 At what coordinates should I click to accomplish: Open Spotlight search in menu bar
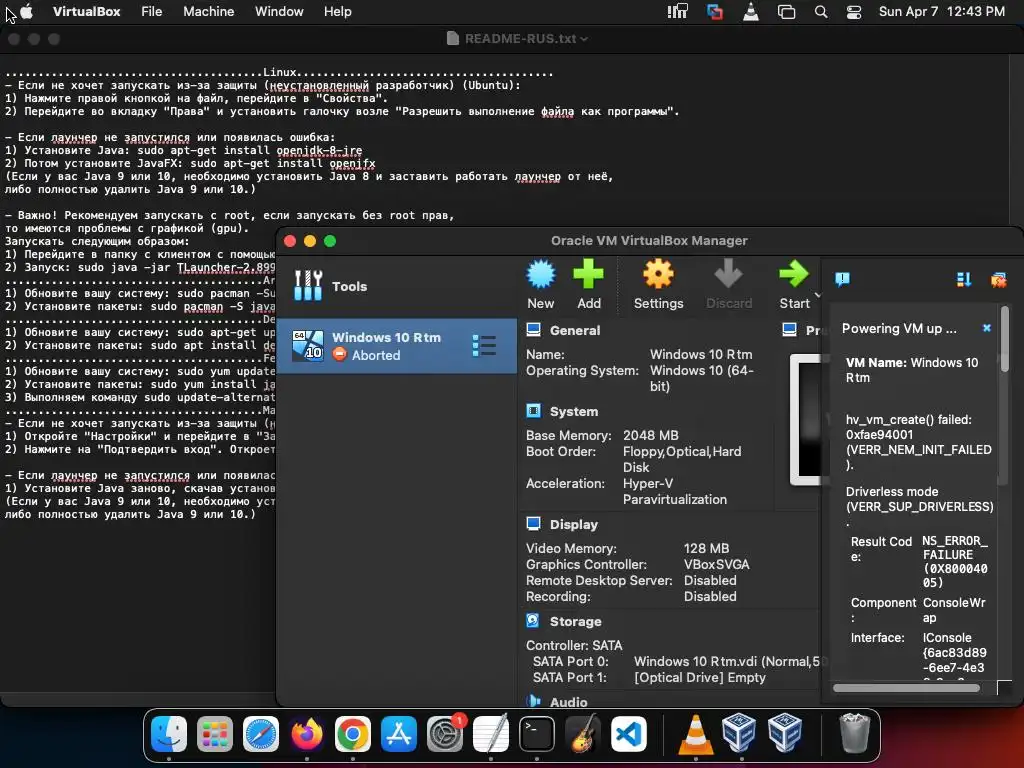[x=821, y=12]
